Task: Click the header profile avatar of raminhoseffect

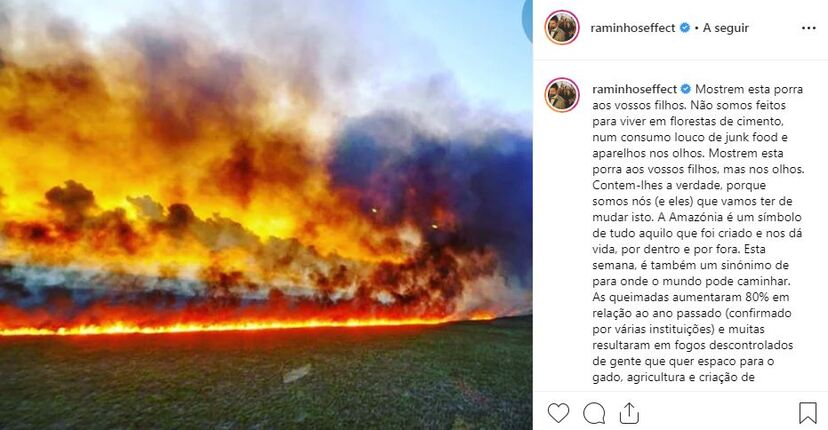Action: tap(562, 27)
